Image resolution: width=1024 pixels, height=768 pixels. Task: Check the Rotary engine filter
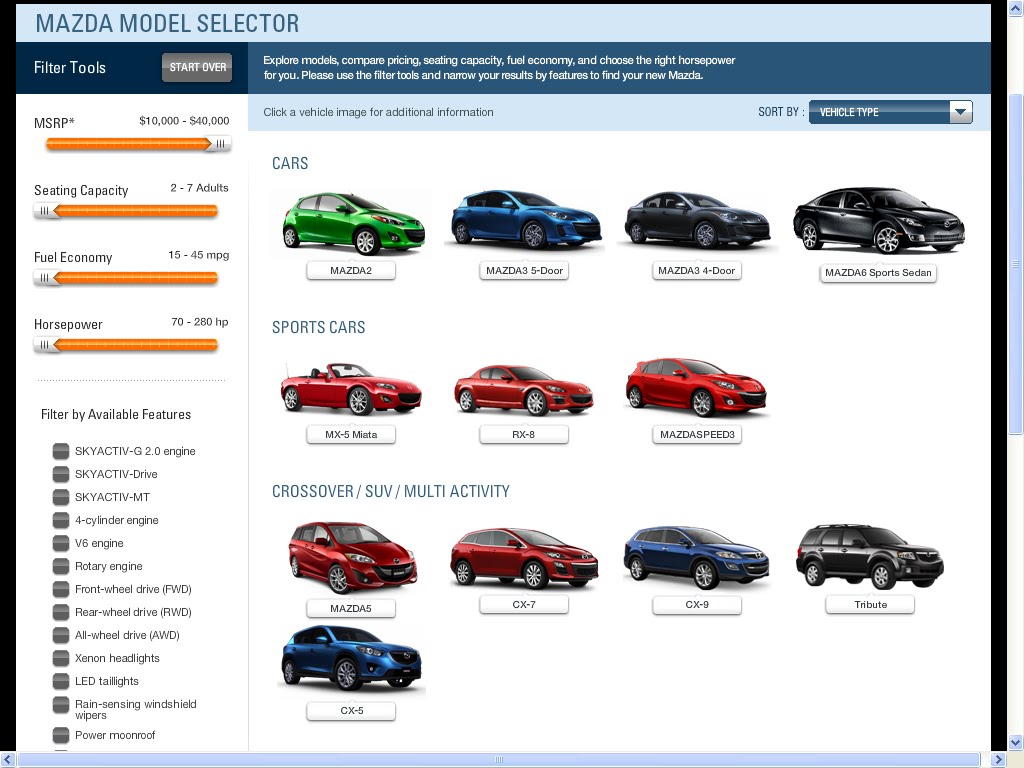click(61, 566)
